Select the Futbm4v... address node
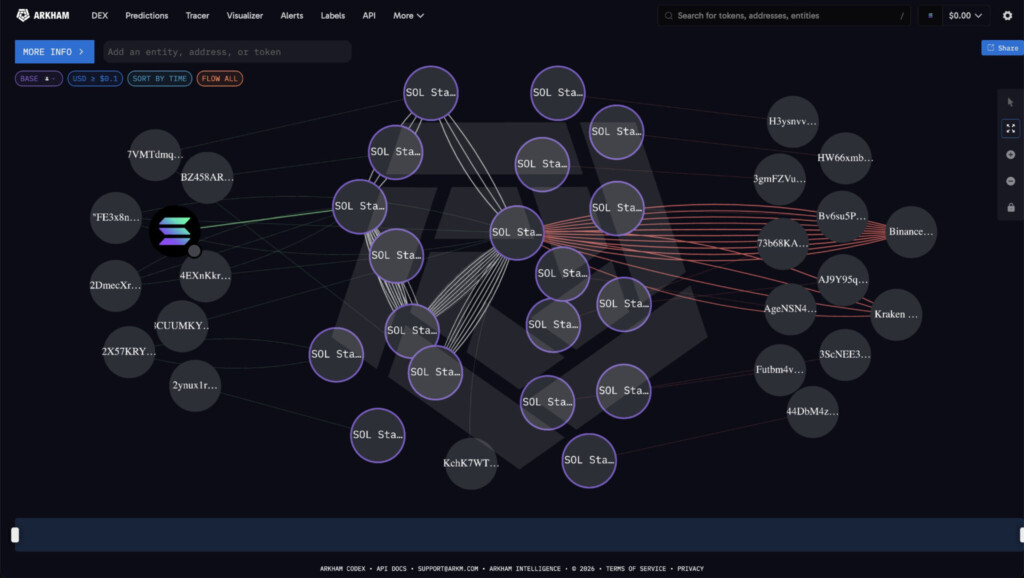The height and width of the screenshot is (578, 1024). (780, 370)
